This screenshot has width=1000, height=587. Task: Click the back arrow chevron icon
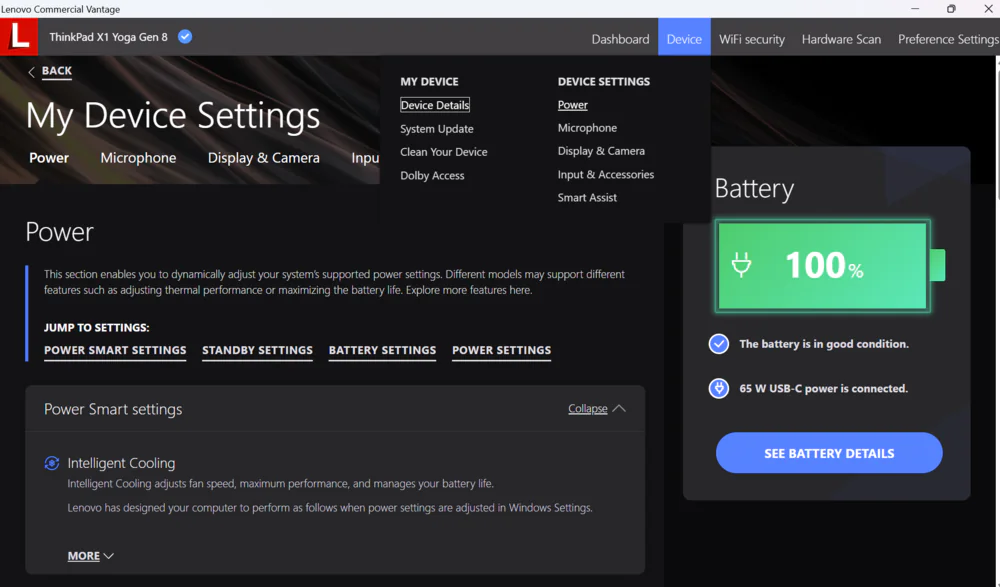(31, 72)
